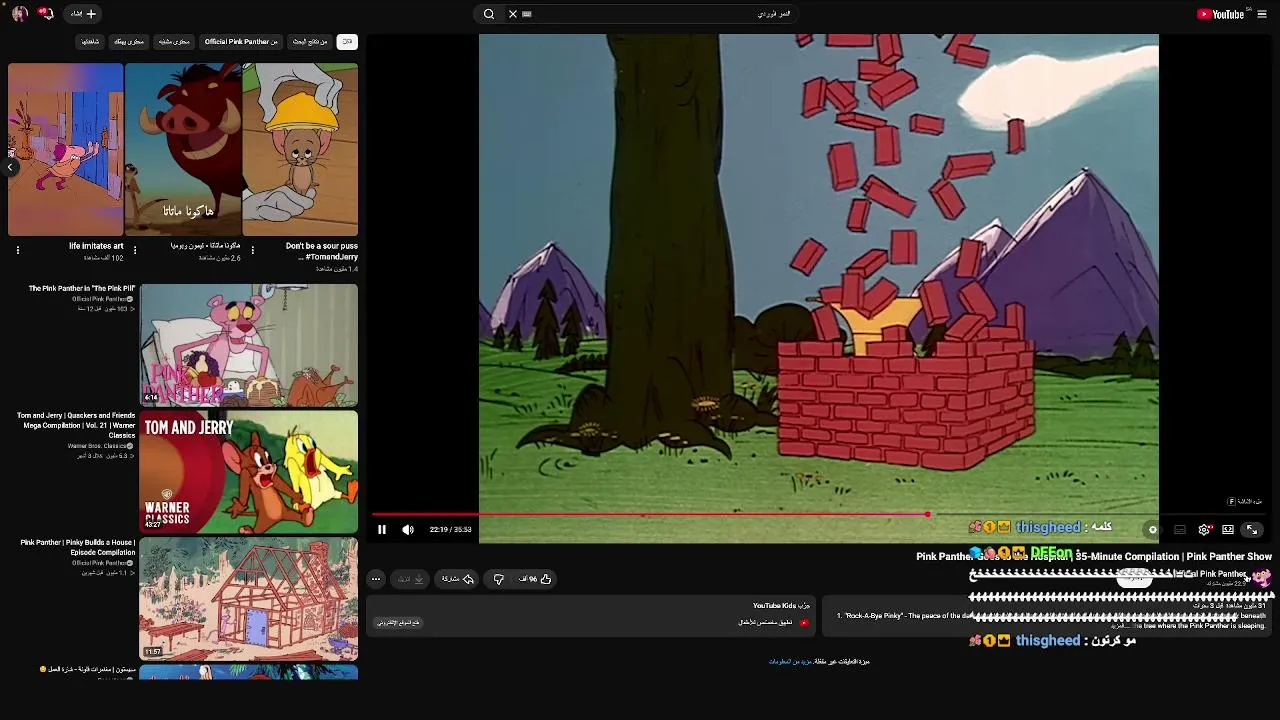The height and width of the screenshot is (720, 1280).
Task: Like the video with the thumbs up
Action: tap(536, 579)
